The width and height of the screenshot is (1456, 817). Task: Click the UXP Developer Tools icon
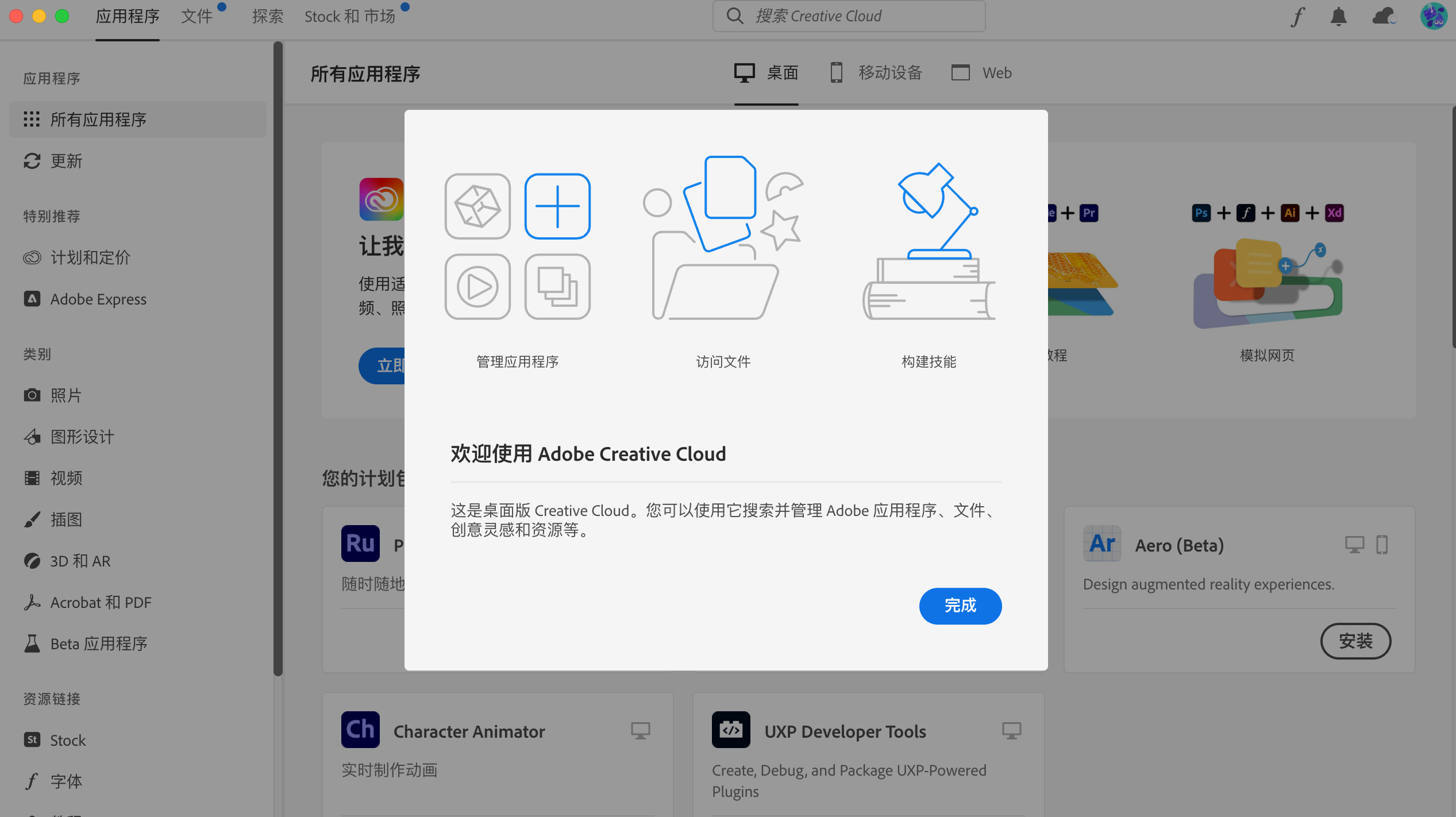[731, 730]
